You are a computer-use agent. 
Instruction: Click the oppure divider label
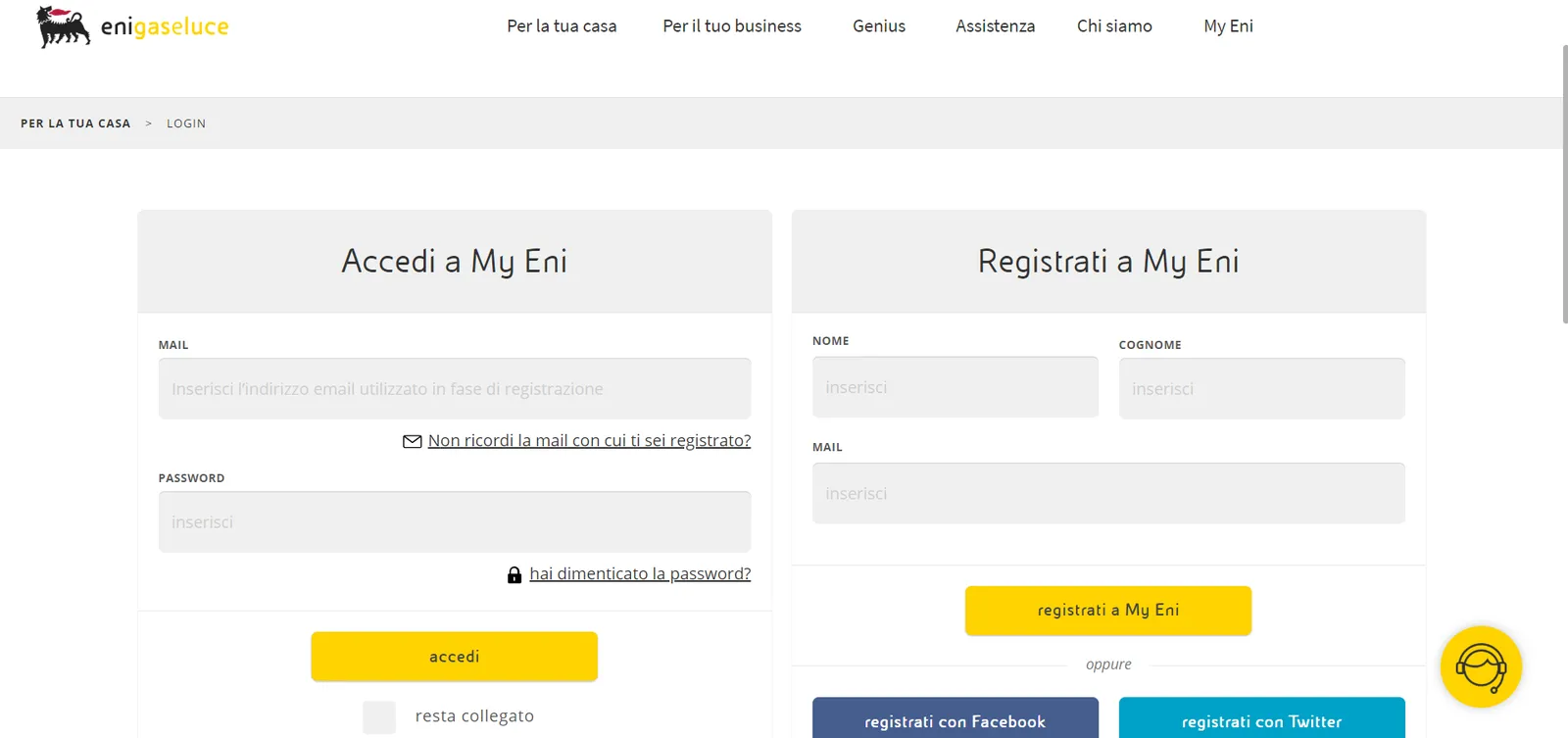click(1108, 664)
